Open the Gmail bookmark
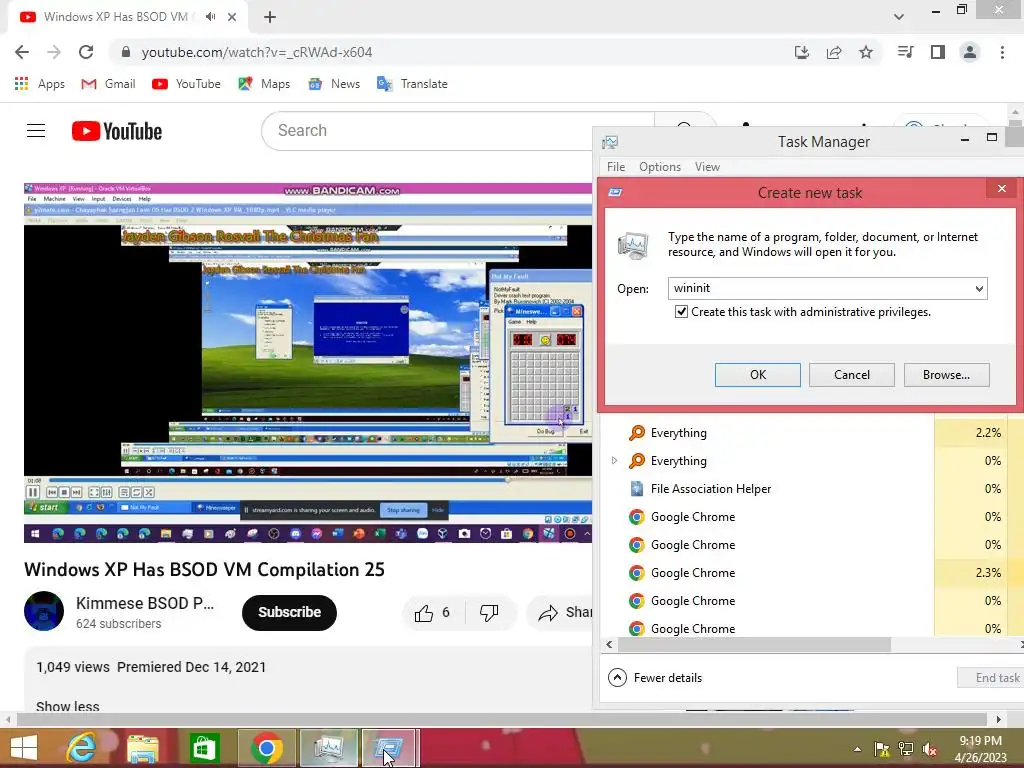The width and height of the screenshot is (1024, 768). coord(108,84)
